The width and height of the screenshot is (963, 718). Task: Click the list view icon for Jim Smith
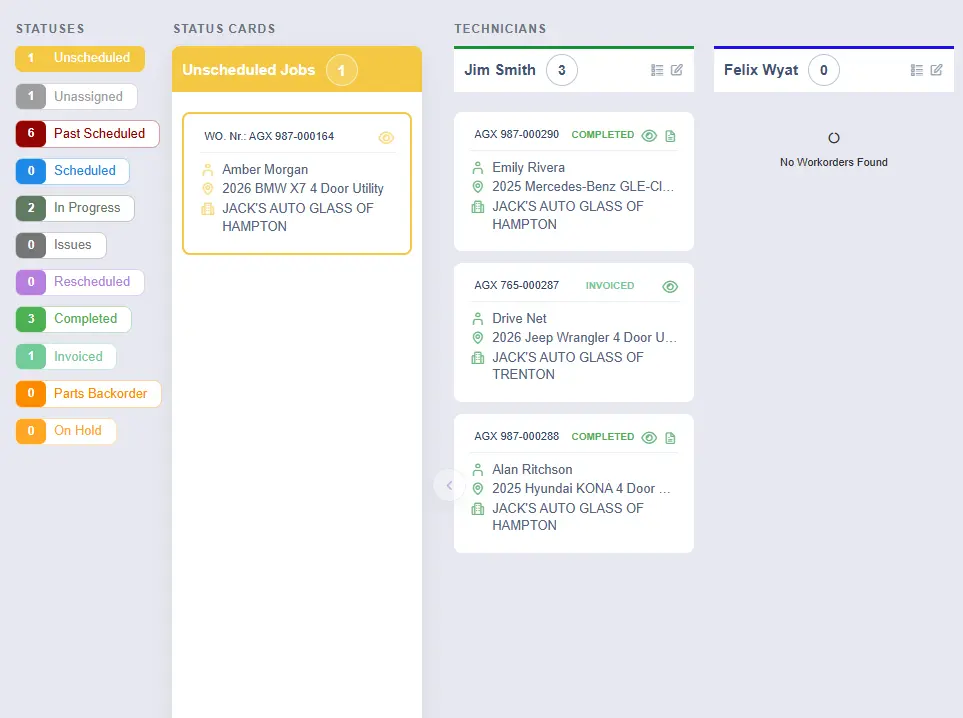(x=657, y=70)
